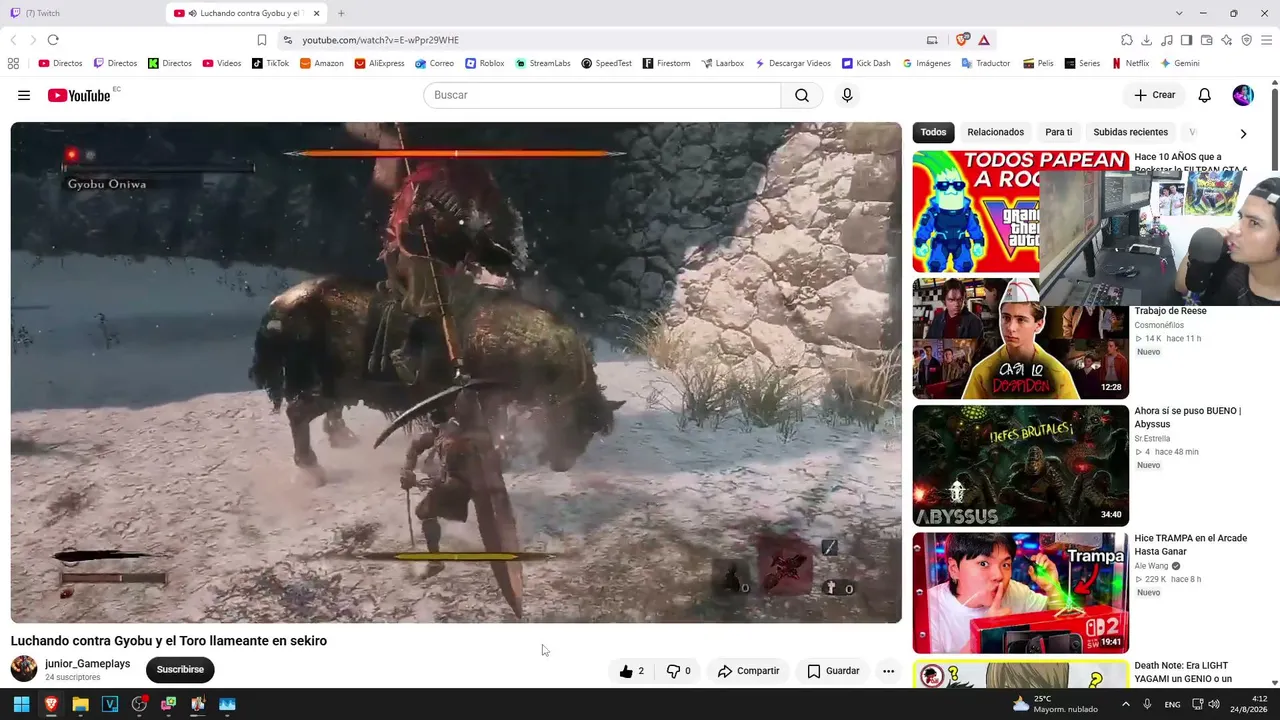Viewport: 1280px width, 720px height.
Task: Open the StreamLabs bookmark
Action: tap(543, 63)
